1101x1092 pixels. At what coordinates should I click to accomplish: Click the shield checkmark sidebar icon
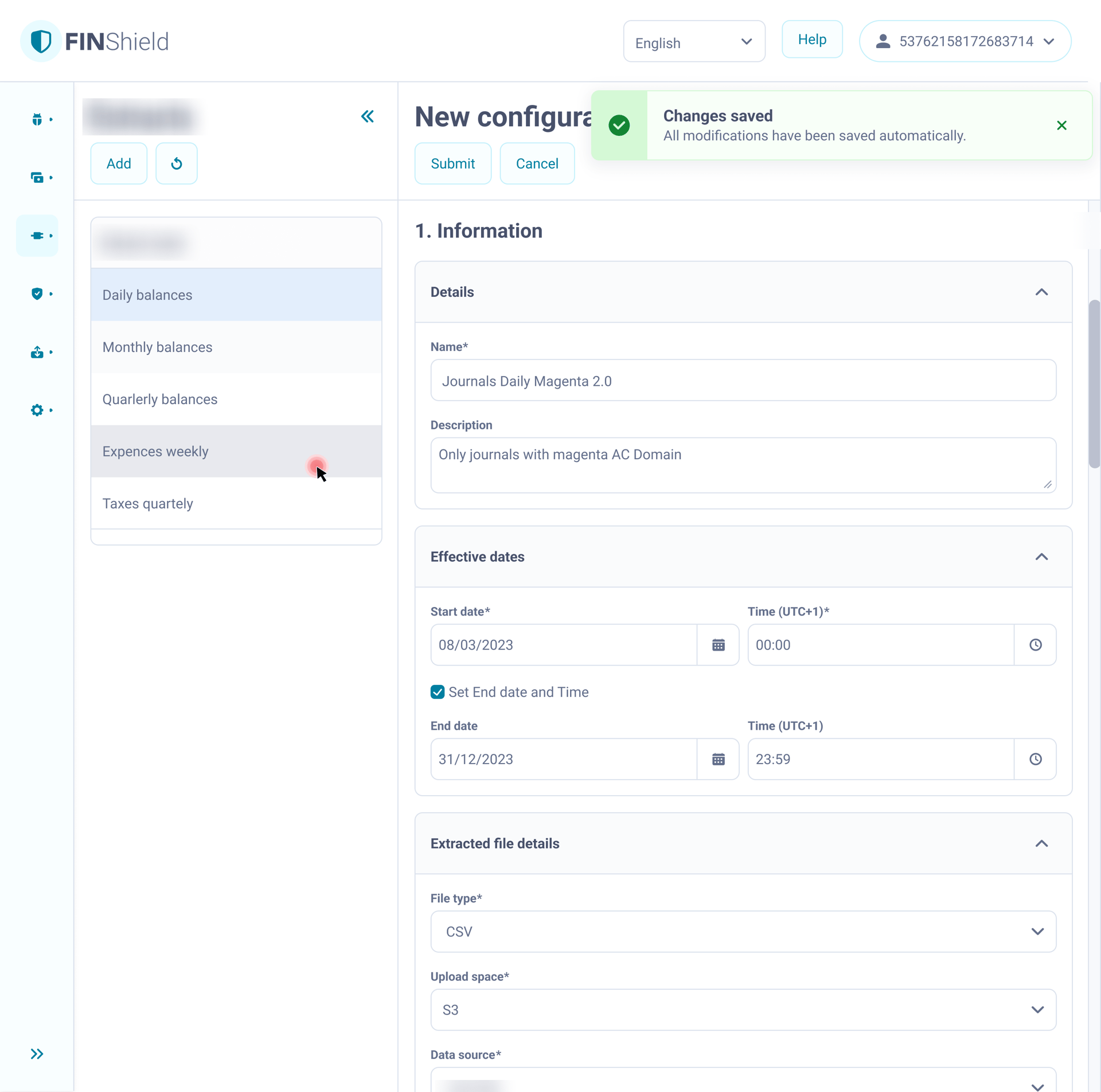click(37, 293)
